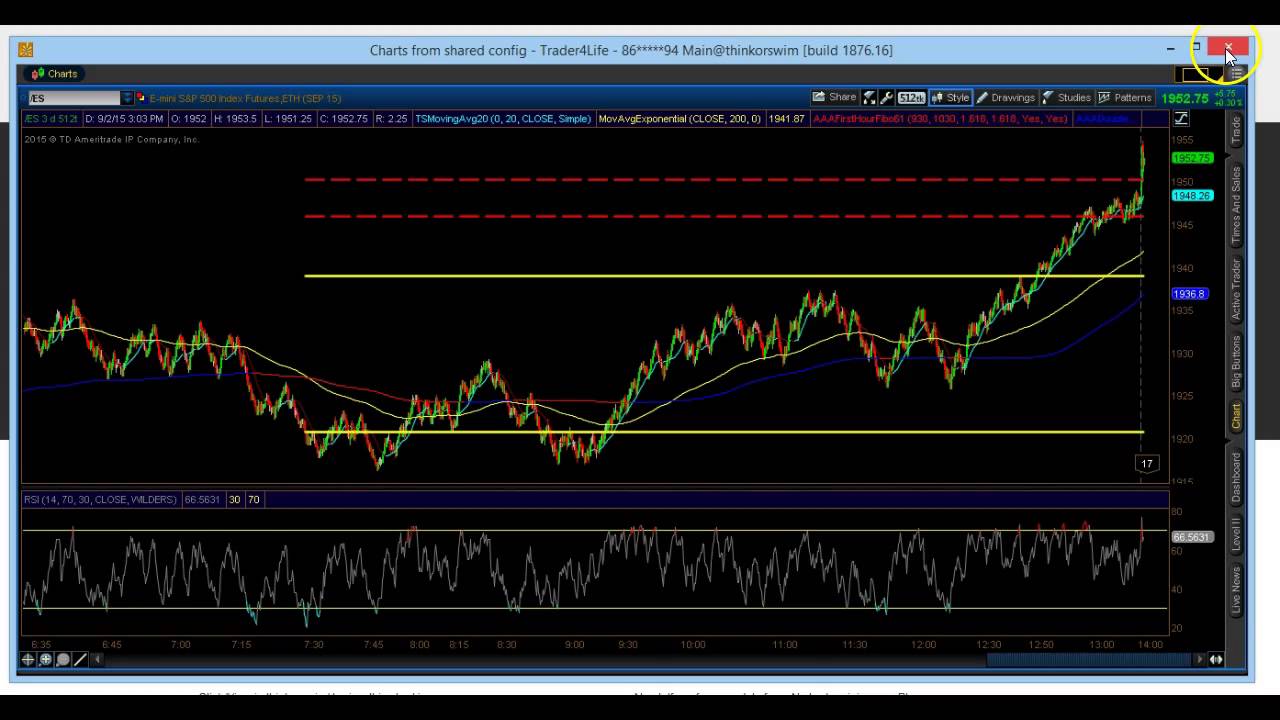Click the gray circle pan tool
Image resolution: width=1280 pixels, height=720 pixels.
click(x=63, y=660)
